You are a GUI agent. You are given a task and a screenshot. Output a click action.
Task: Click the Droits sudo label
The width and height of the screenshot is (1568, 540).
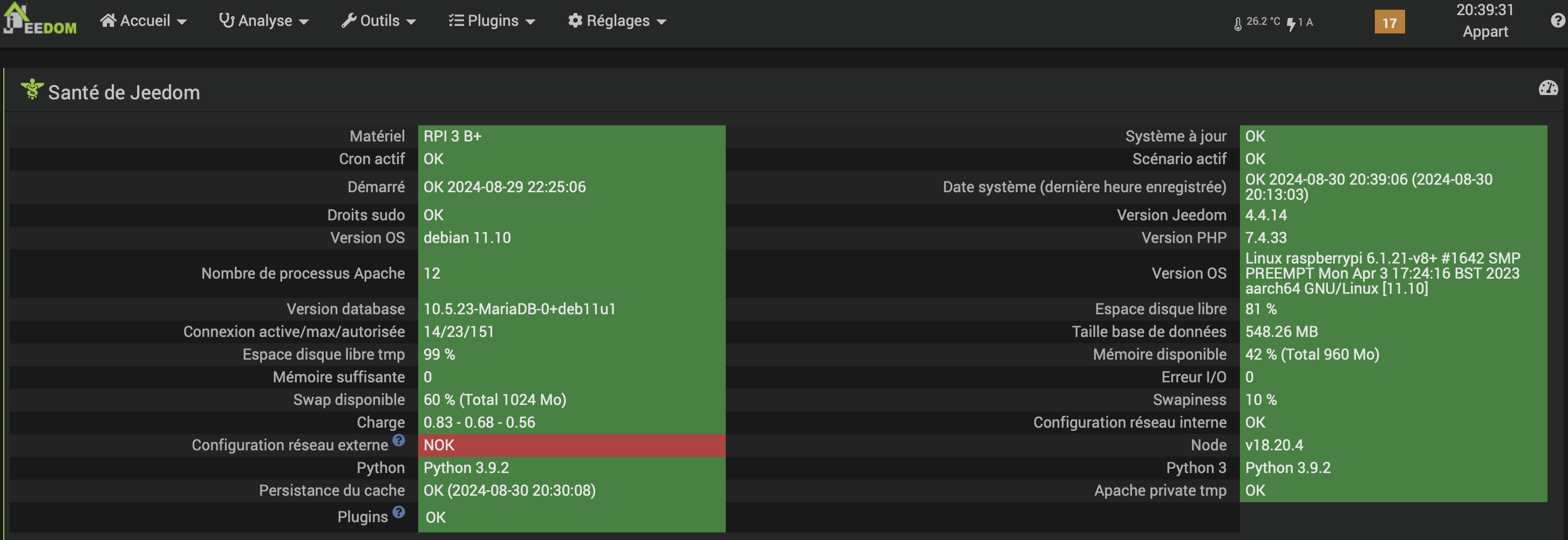point(366,215)
